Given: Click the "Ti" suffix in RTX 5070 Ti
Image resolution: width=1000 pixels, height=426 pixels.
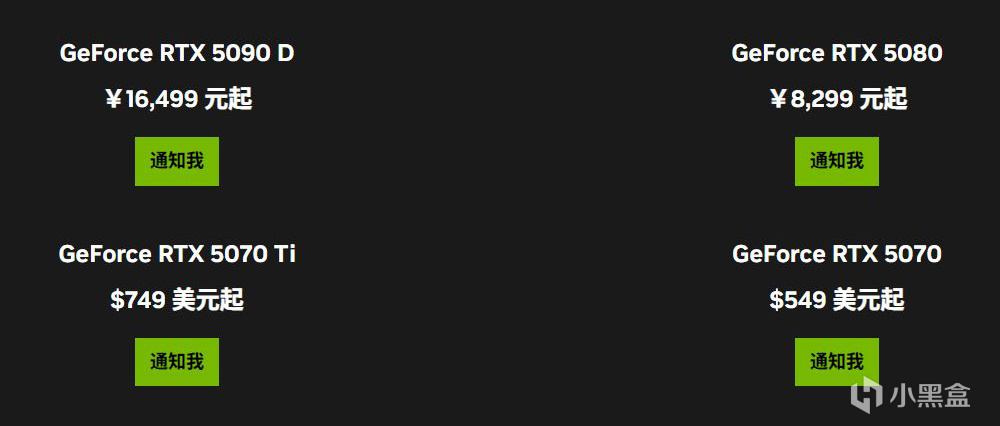Looking at the screenshot, I should pyautogui.click(x=284, y=254).
